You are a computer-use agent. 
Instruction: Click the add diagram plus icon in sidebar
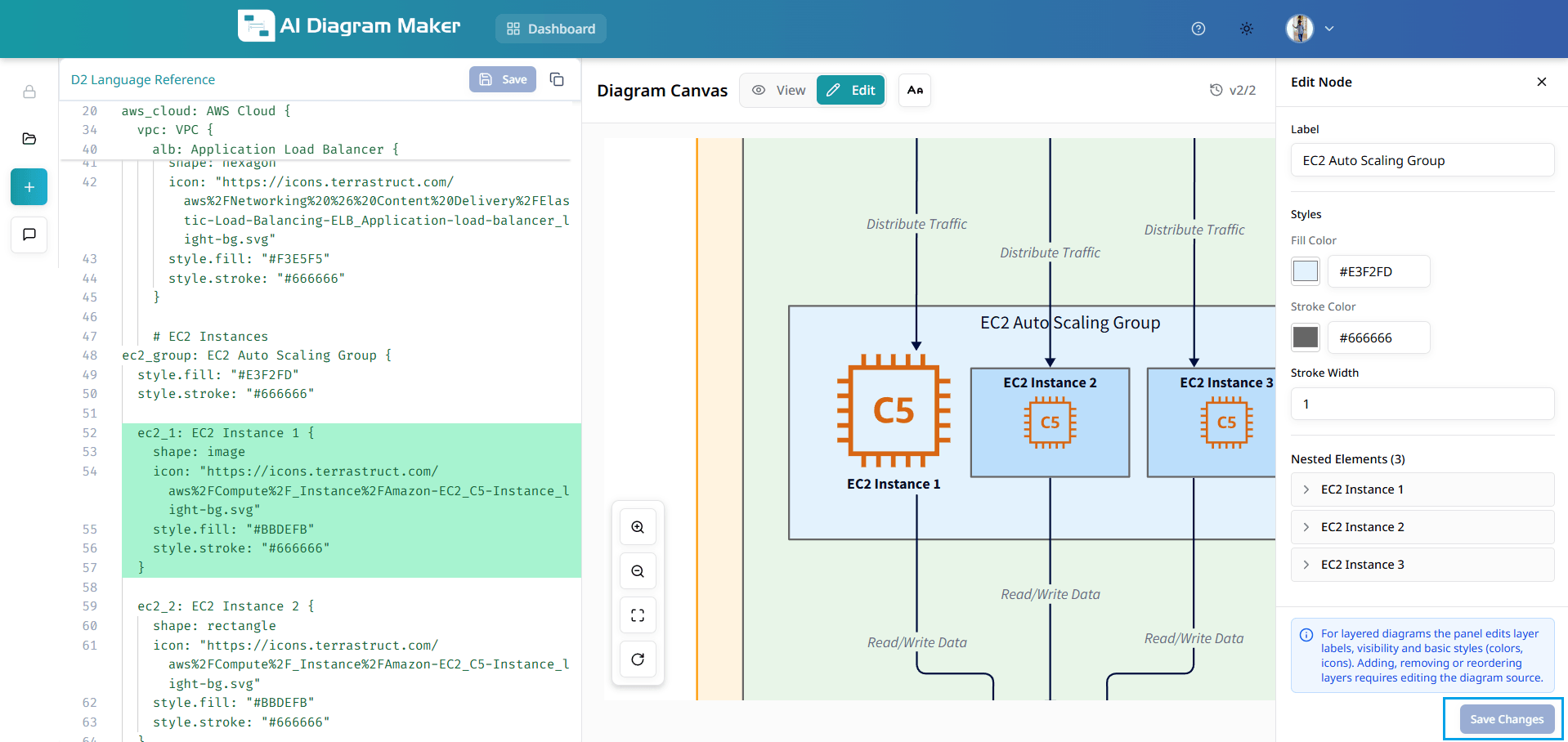(x=29, y=186)
